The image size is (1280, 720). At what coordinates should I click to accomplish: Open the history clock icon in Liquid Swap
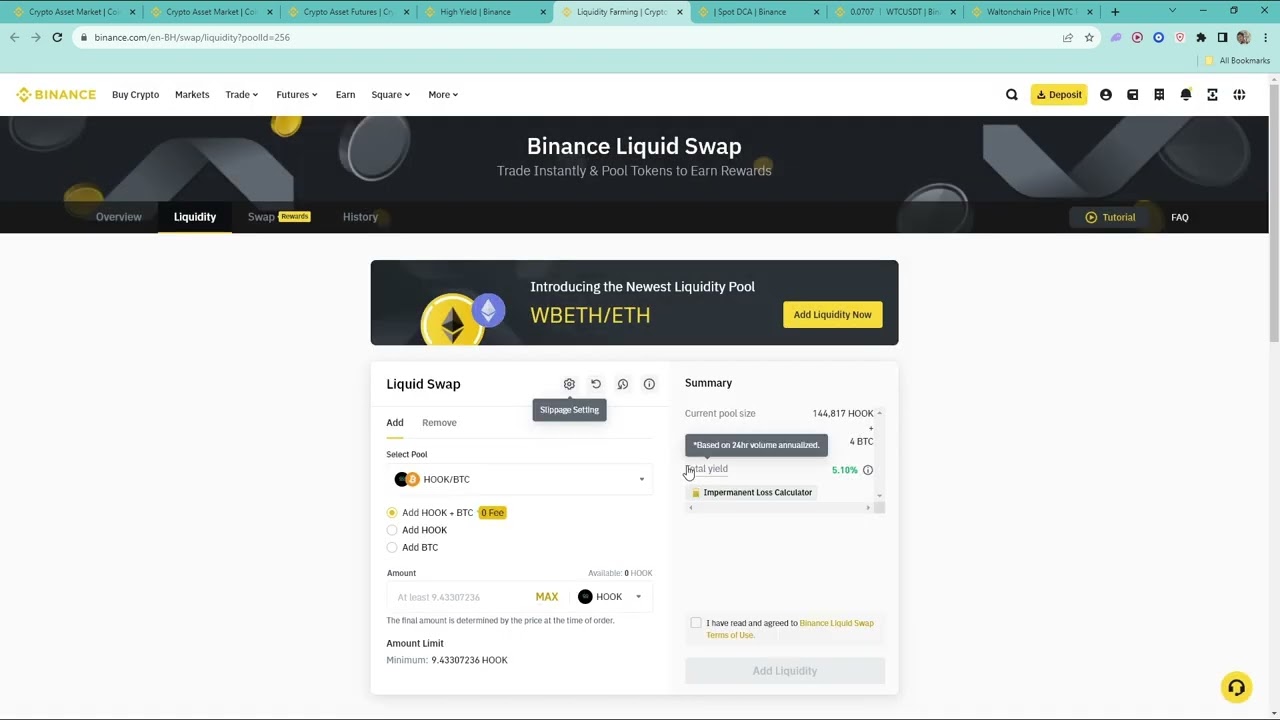pos(623,384)
